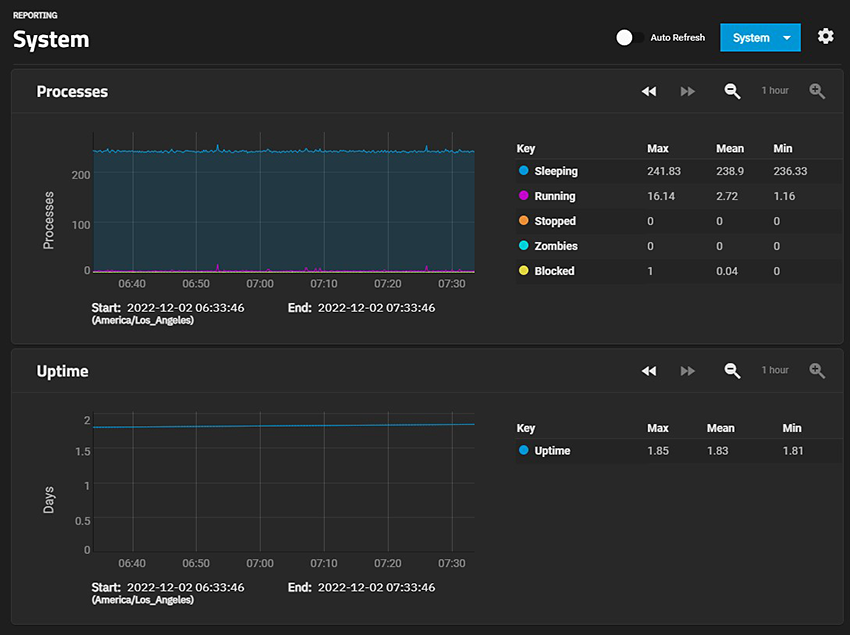Zoom out the Processes chart timeframe
The image size is (850, 635).
pyautogui.click(x=732, y=91)
